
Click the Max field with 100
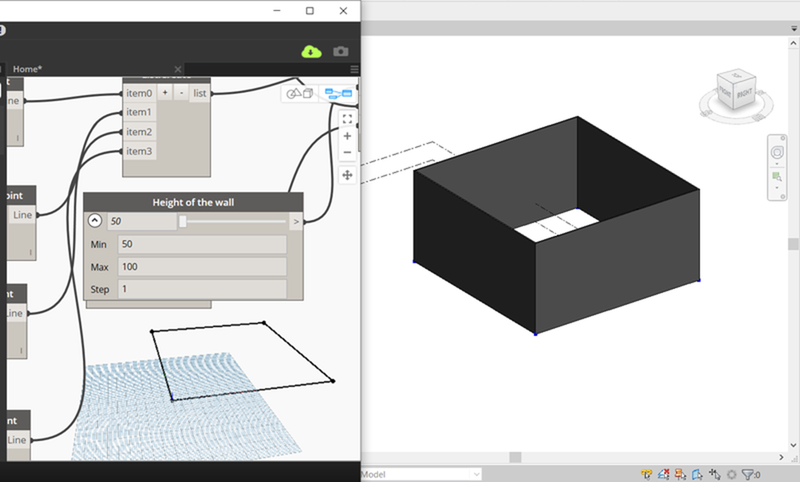[202, 267]
